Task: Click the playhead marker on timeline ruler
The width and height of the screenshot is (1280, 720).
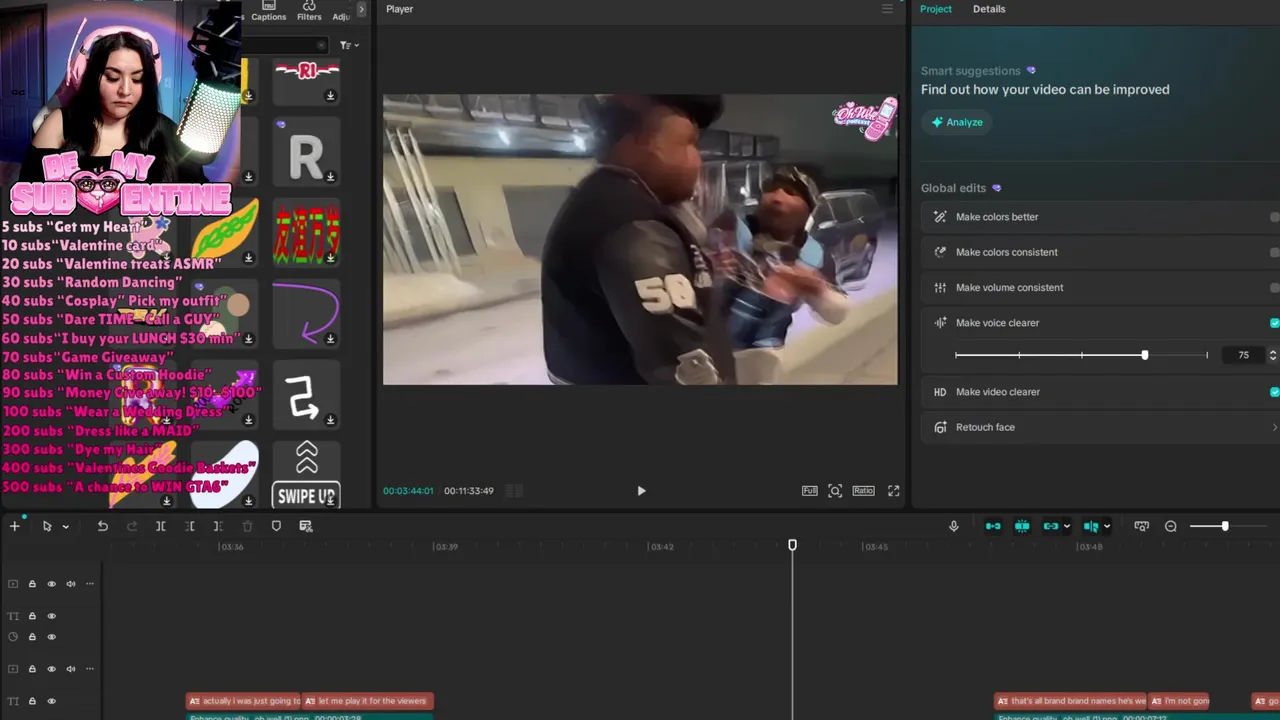Action: pos(792,545)
